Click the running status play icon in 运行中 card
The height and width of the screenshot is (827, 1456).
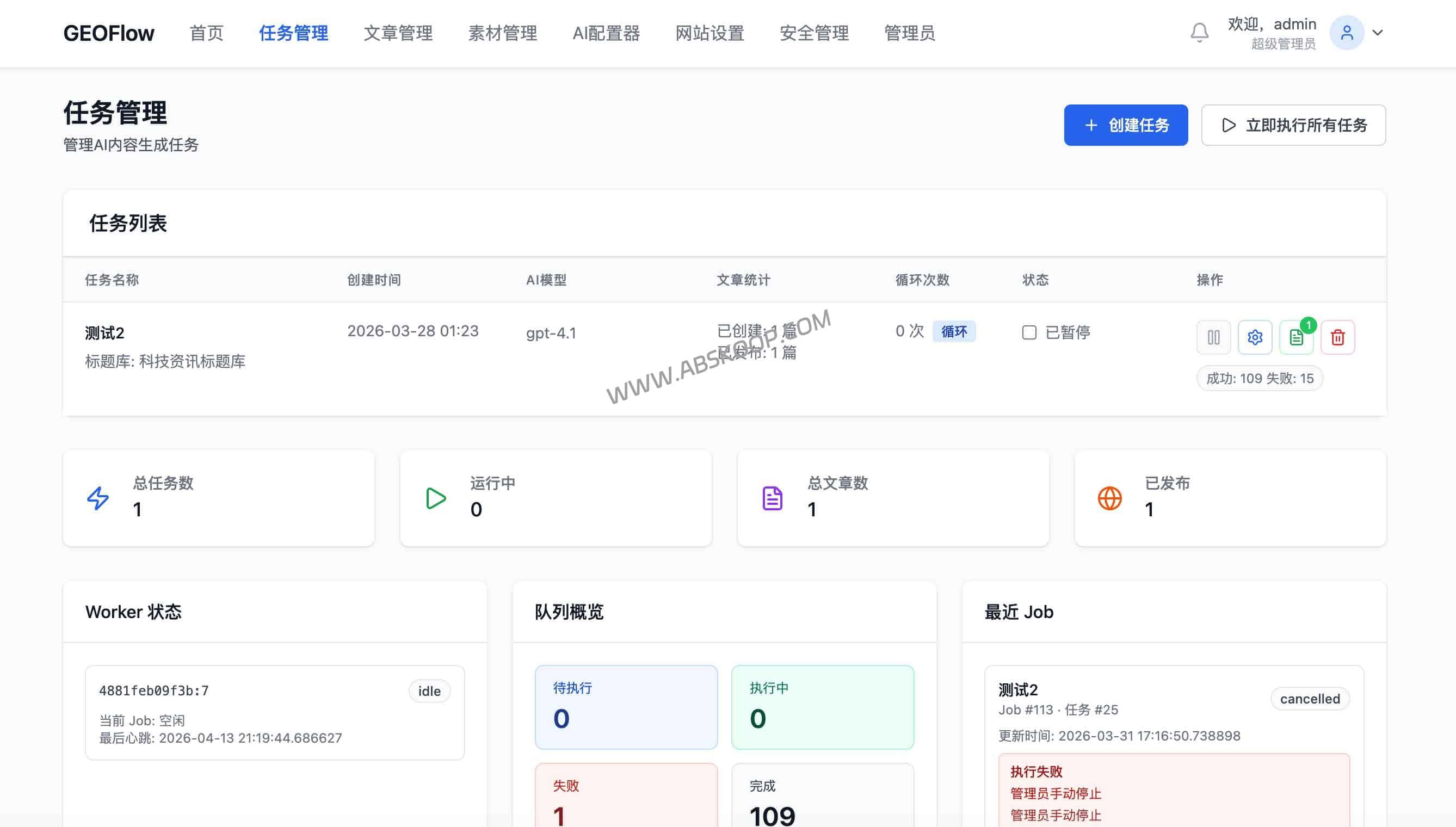pos(435,499)
